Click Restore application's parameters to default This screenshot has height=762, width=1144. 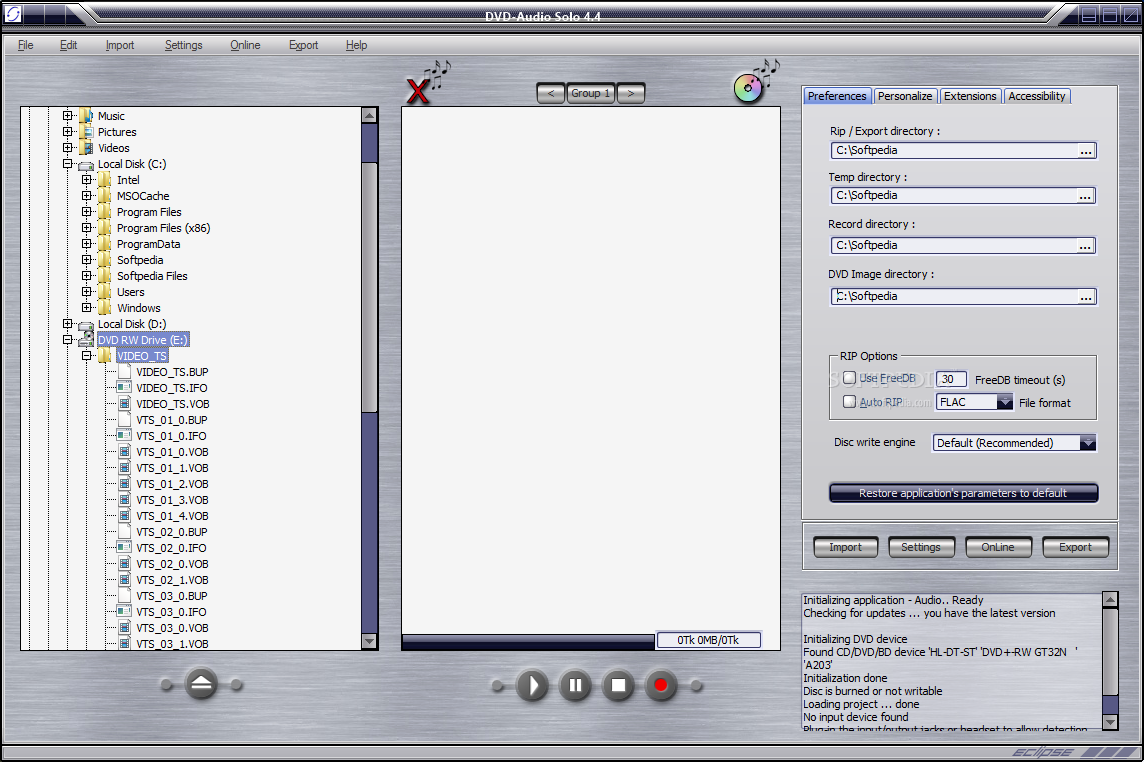(x=963, y=493)
